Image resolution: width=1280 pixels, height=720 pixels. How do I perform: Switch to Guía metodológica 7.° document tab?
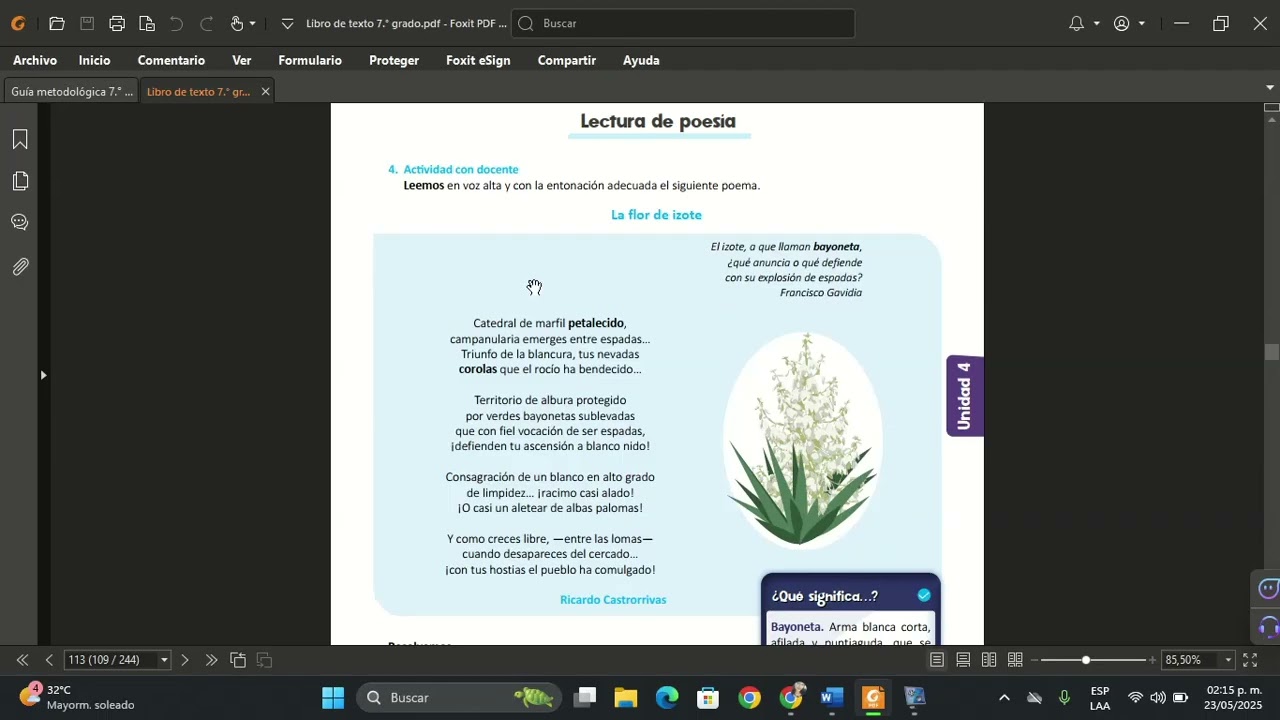70,91
